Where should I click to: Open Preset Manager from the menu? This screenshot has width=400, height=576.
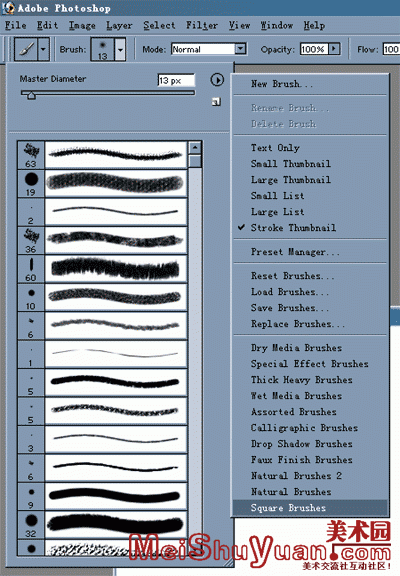(x=311, y=252)
